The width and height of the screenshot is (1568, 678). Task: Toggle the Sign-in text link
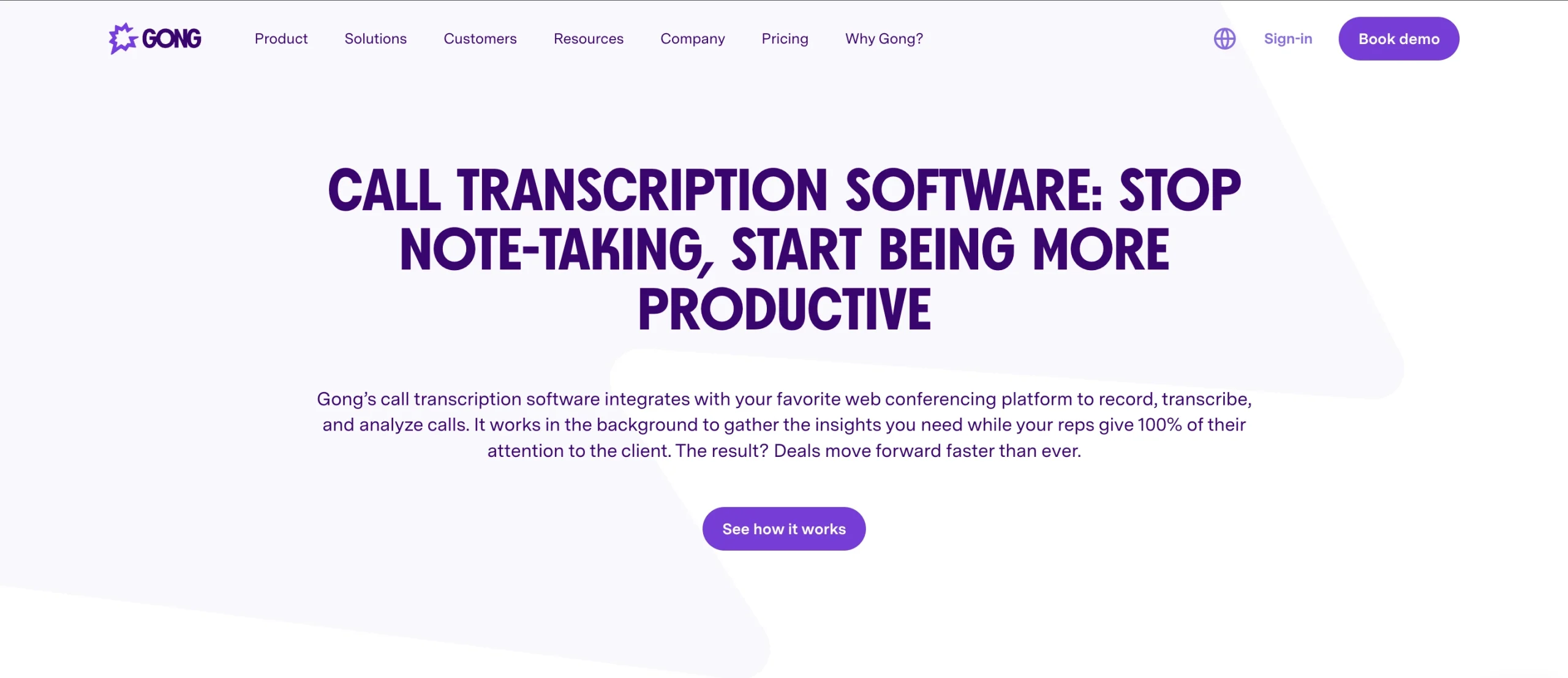[x=1288, y=37]
